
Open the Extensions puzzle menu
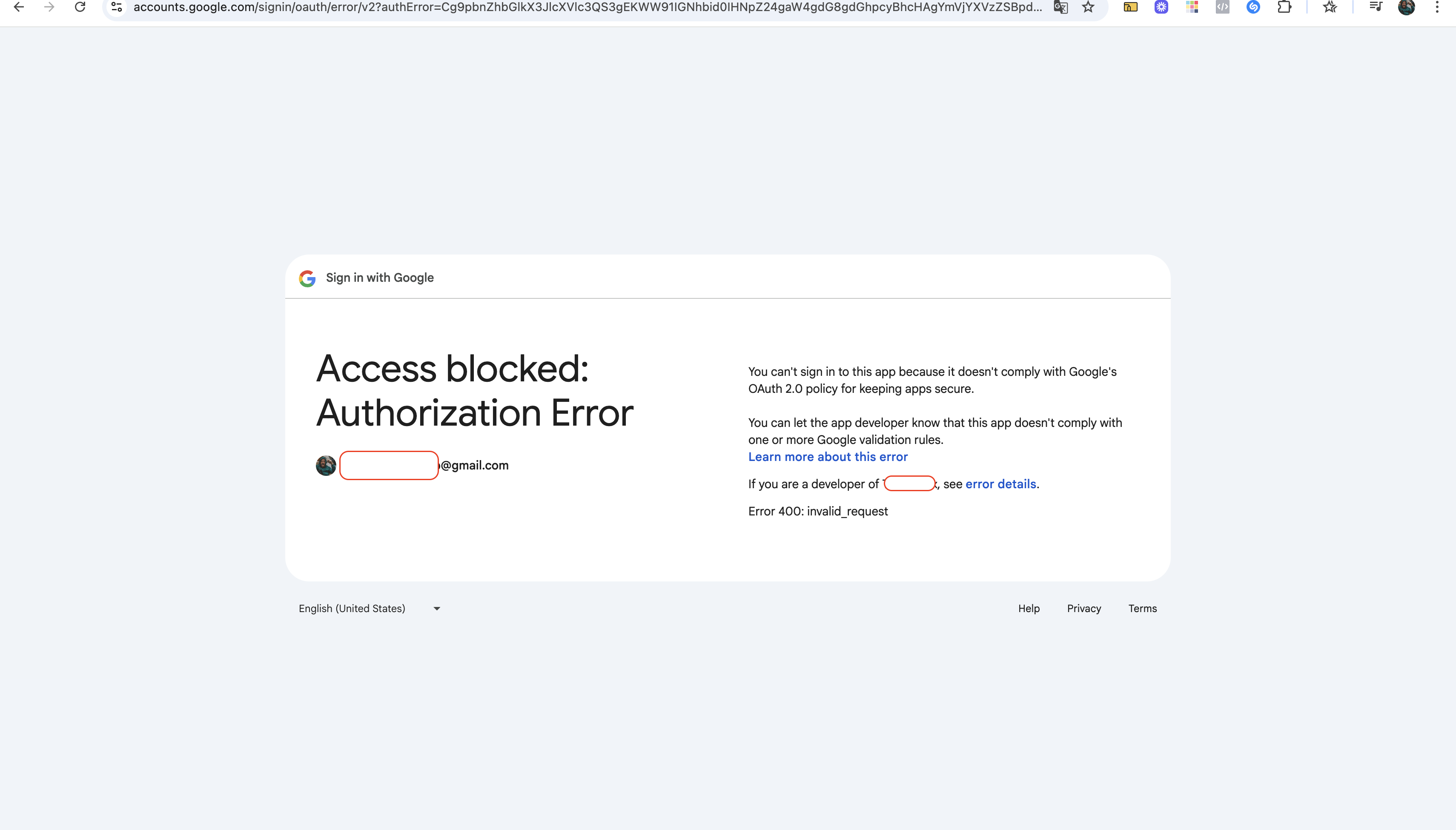click(x=1284, y=7)
